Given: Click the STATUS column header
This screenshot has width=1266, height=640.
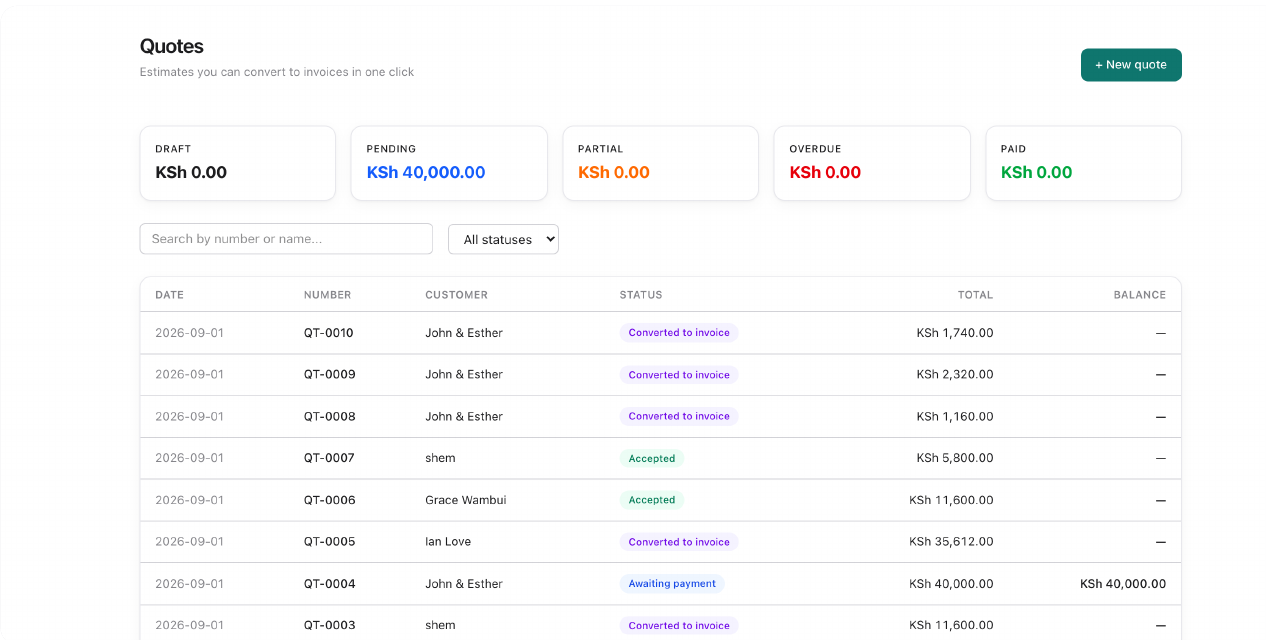Looking at the screenshot, I should tap(641, 295).
